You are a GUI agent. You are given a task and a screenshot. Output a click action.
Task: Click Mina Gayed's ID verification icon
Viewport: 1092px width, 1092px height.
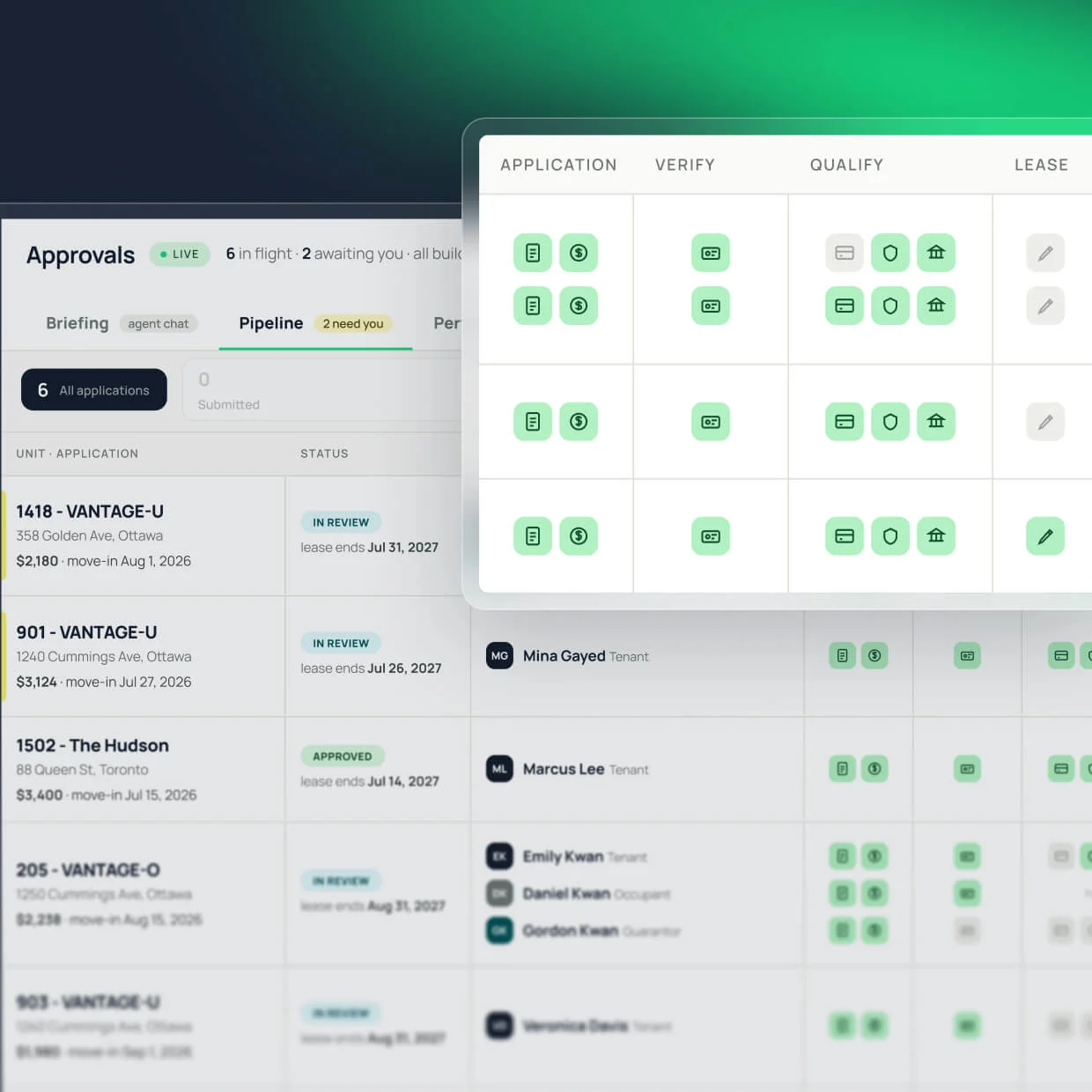pos(967,655)
